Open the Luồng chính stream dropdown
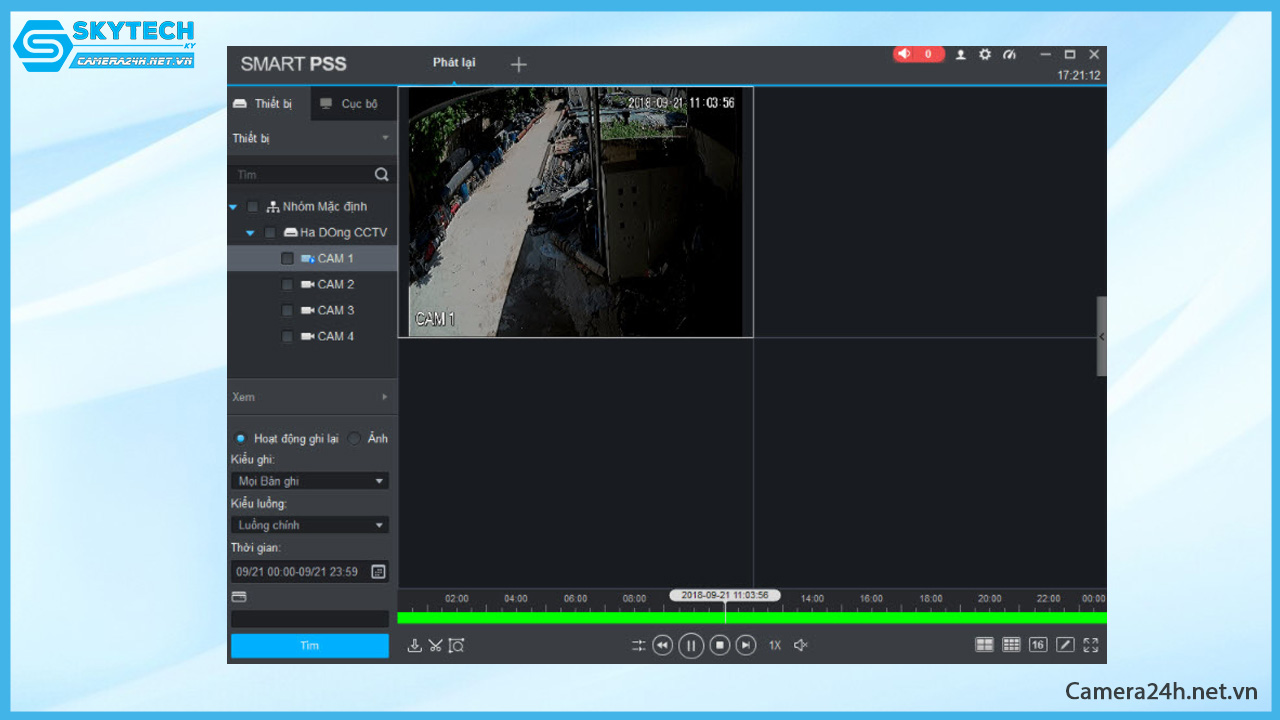Screen dimensions: 1280x720 (x=310, y=525)
